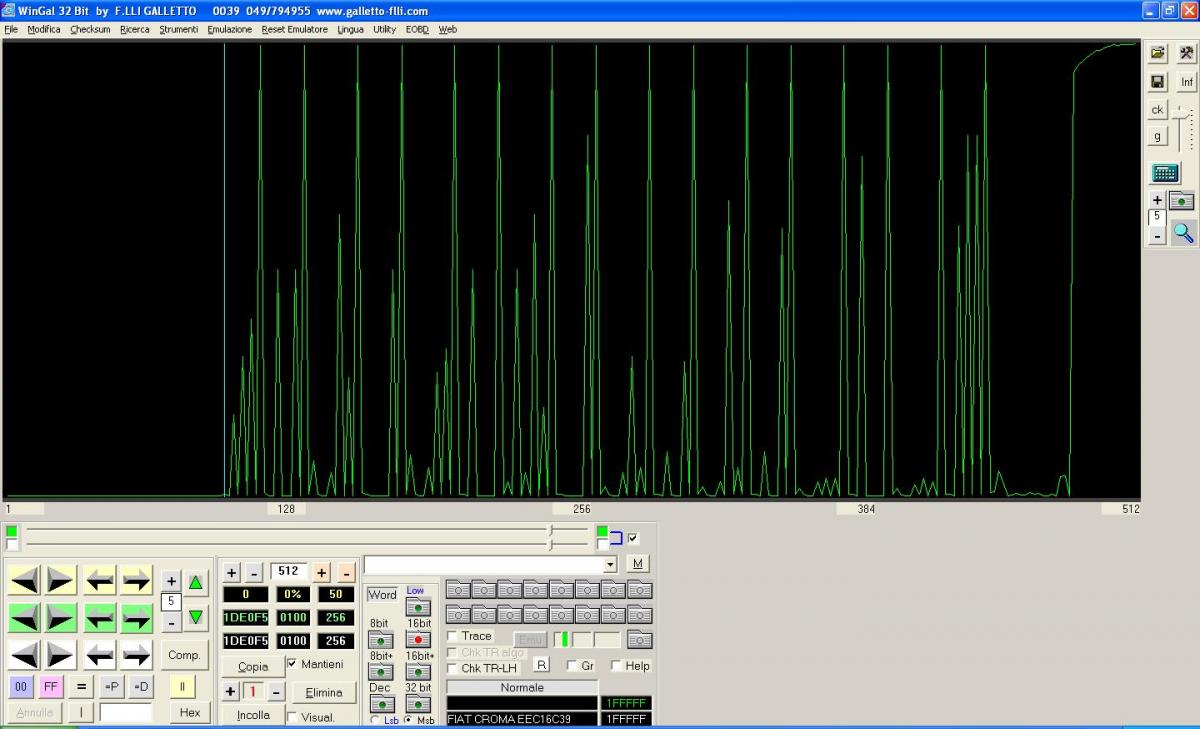The image size is (1200, 729).
Task: Click the Word mode label box
Action: [383, 594]
